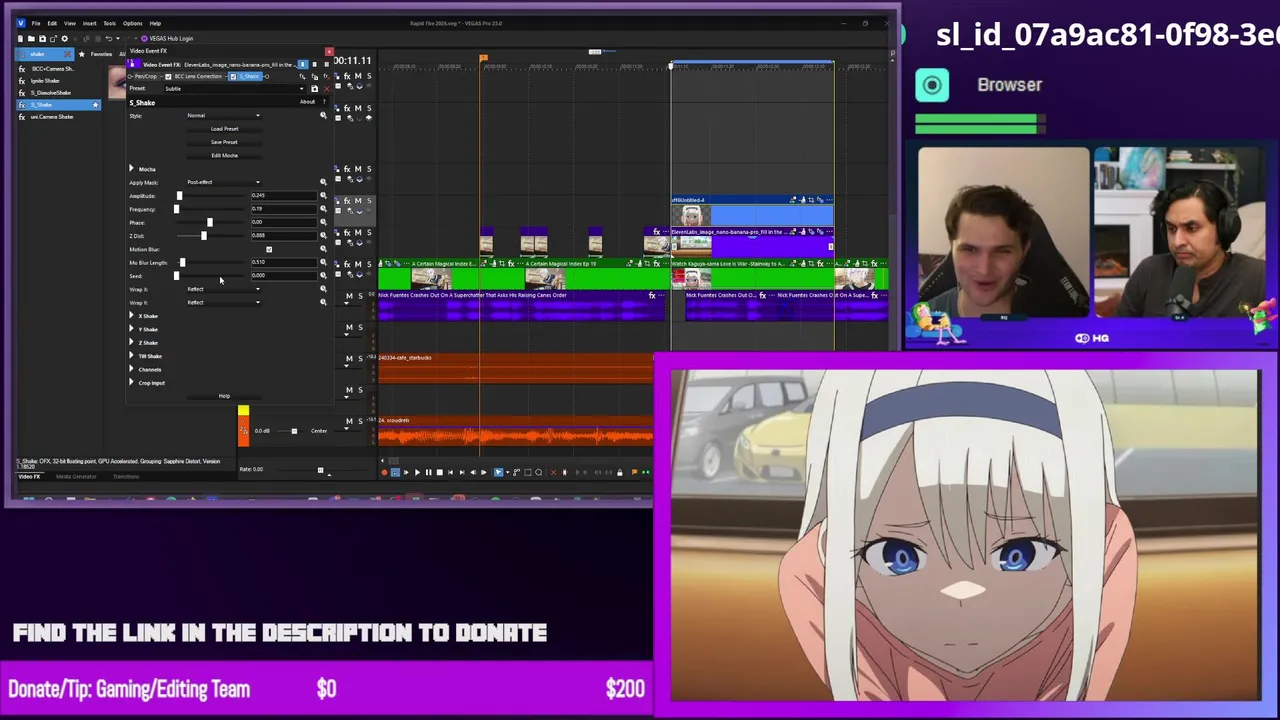Click the Seed animate icon
The height and width of the screenshot is (720, 1280).
(x=323, y=275)
